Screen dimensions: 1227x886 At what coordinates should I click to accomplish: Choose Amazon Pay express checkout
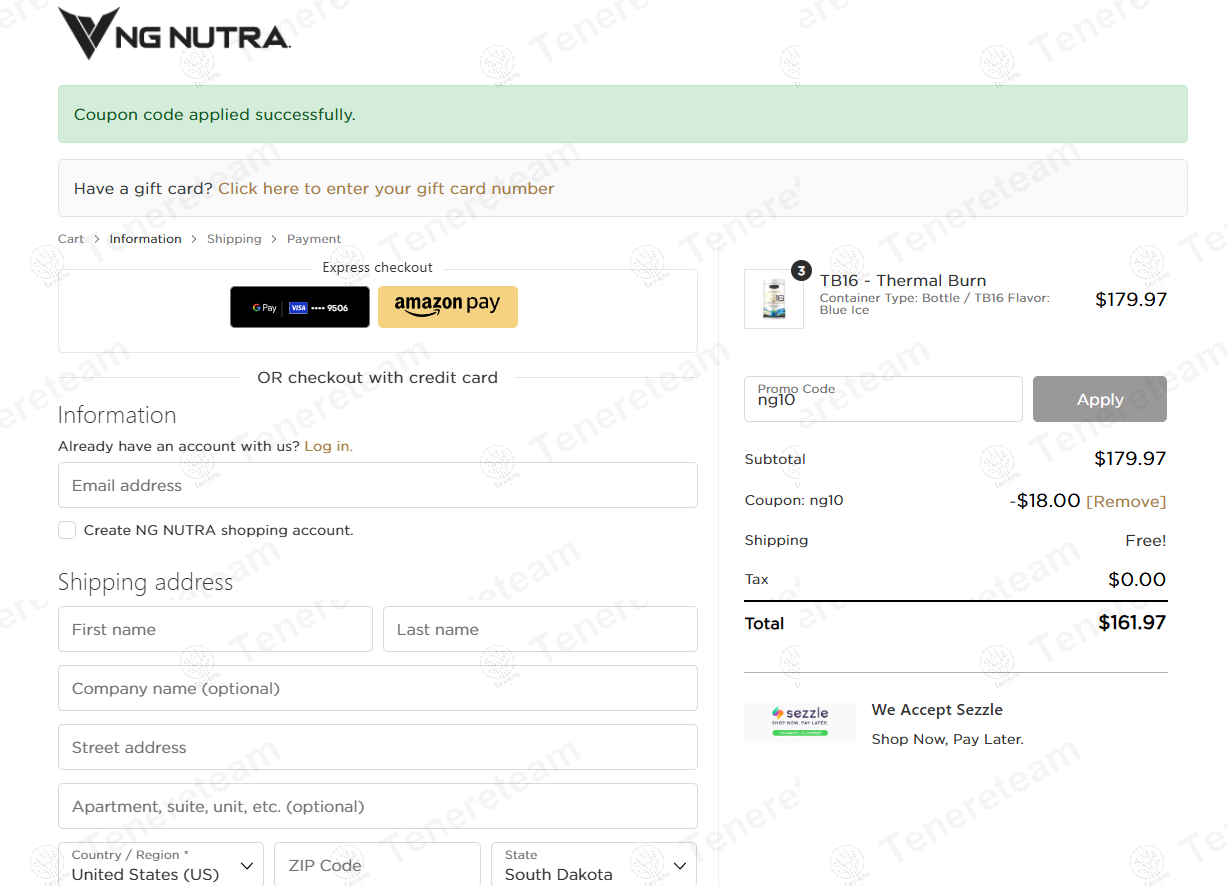point(448,307)
